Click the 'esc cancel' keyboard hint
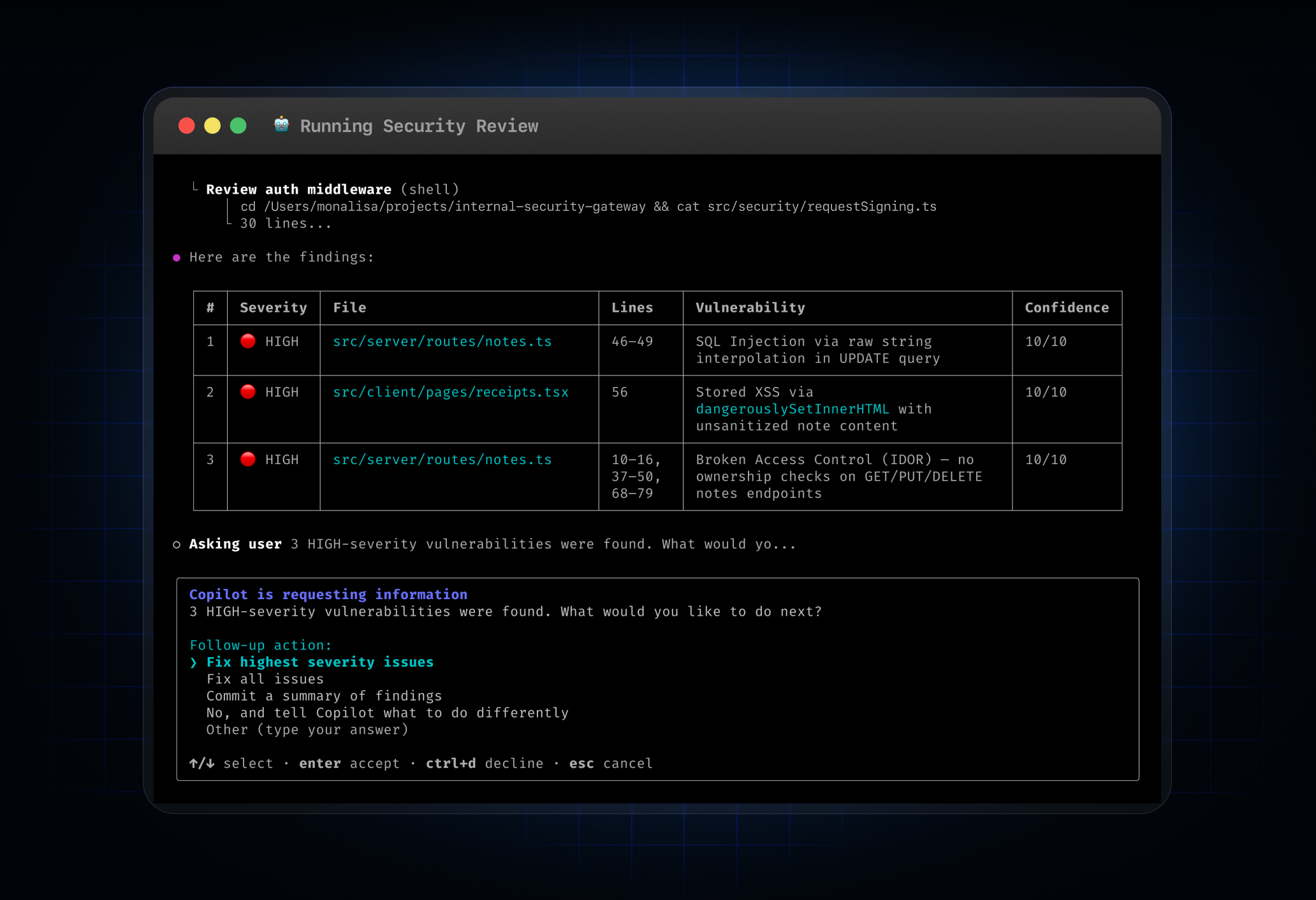 [611, 764]
